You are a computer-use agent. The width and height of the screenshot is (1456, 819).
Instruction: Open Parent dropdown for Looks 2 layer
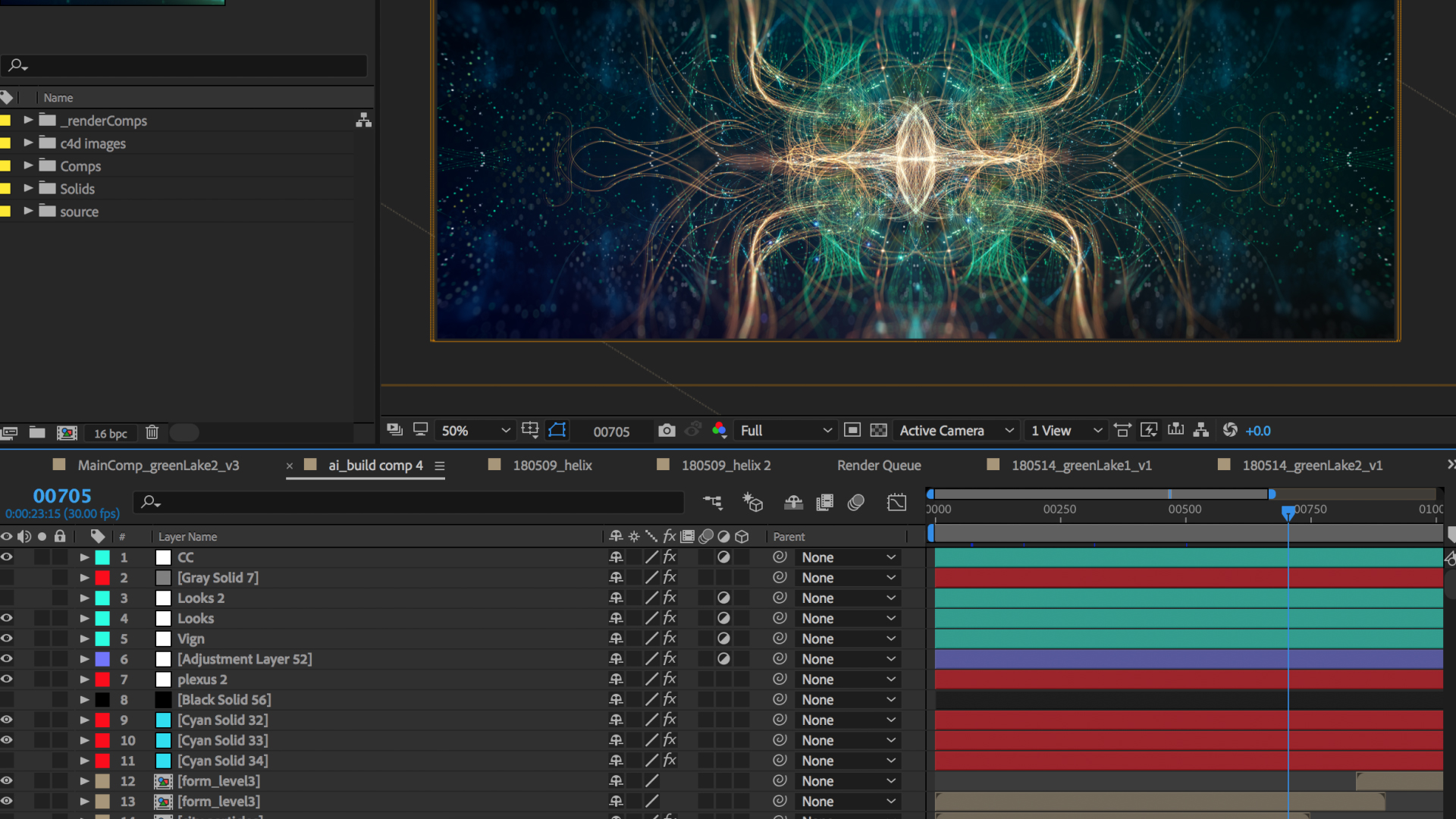(848, 598)
